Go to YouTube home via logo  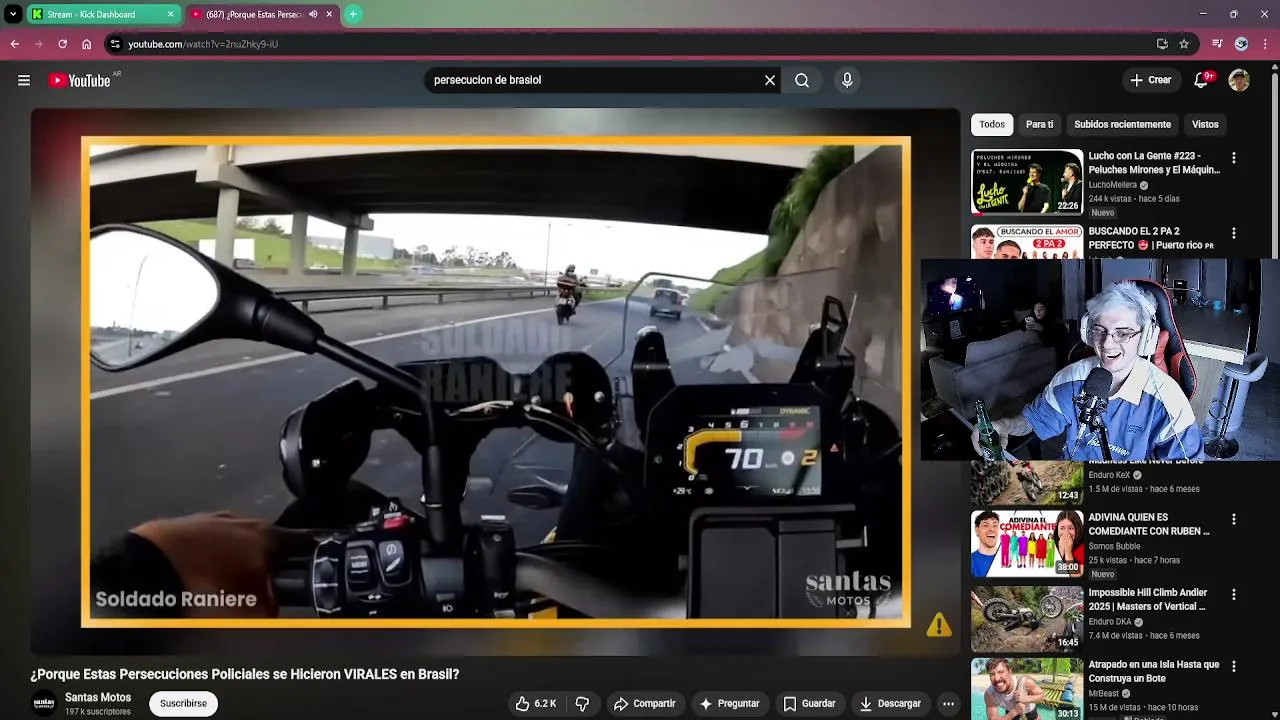point(80,80)
